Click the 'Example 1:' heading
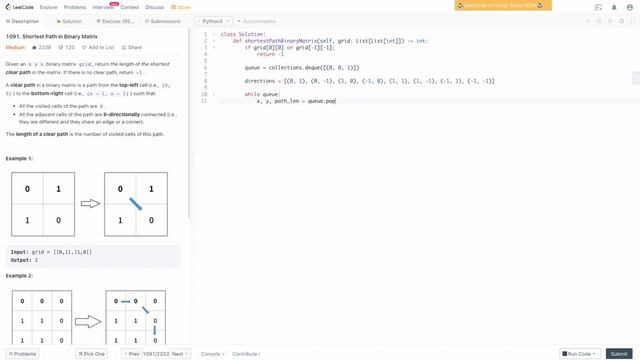 (19, 158)
